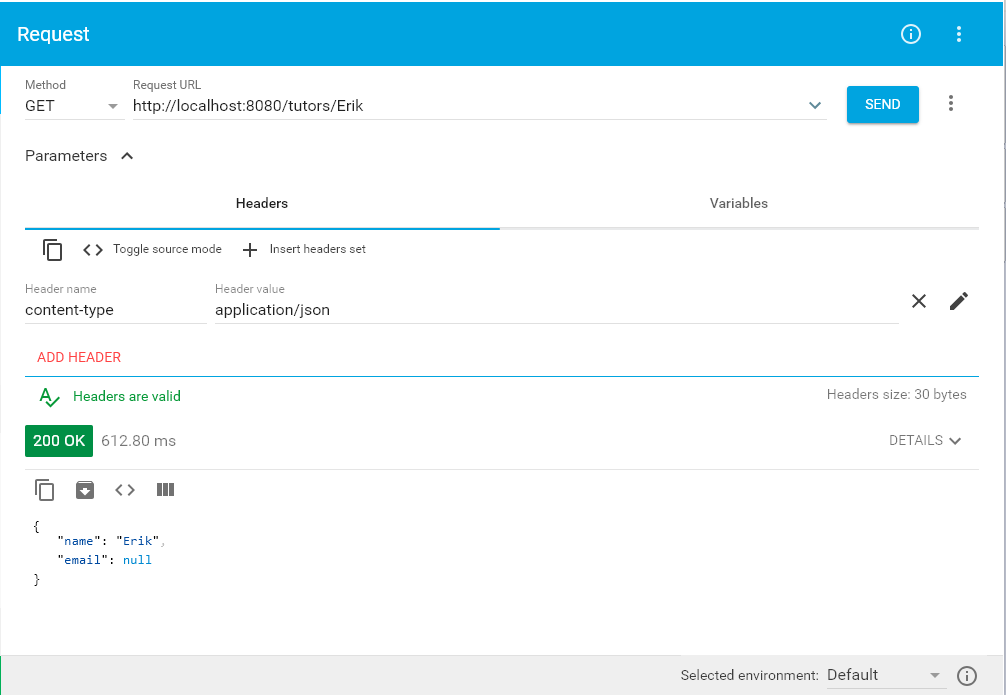This screenshot has height=695, width=1006.
Task: Click the "Erik" value in response
Action: point(137,541)
